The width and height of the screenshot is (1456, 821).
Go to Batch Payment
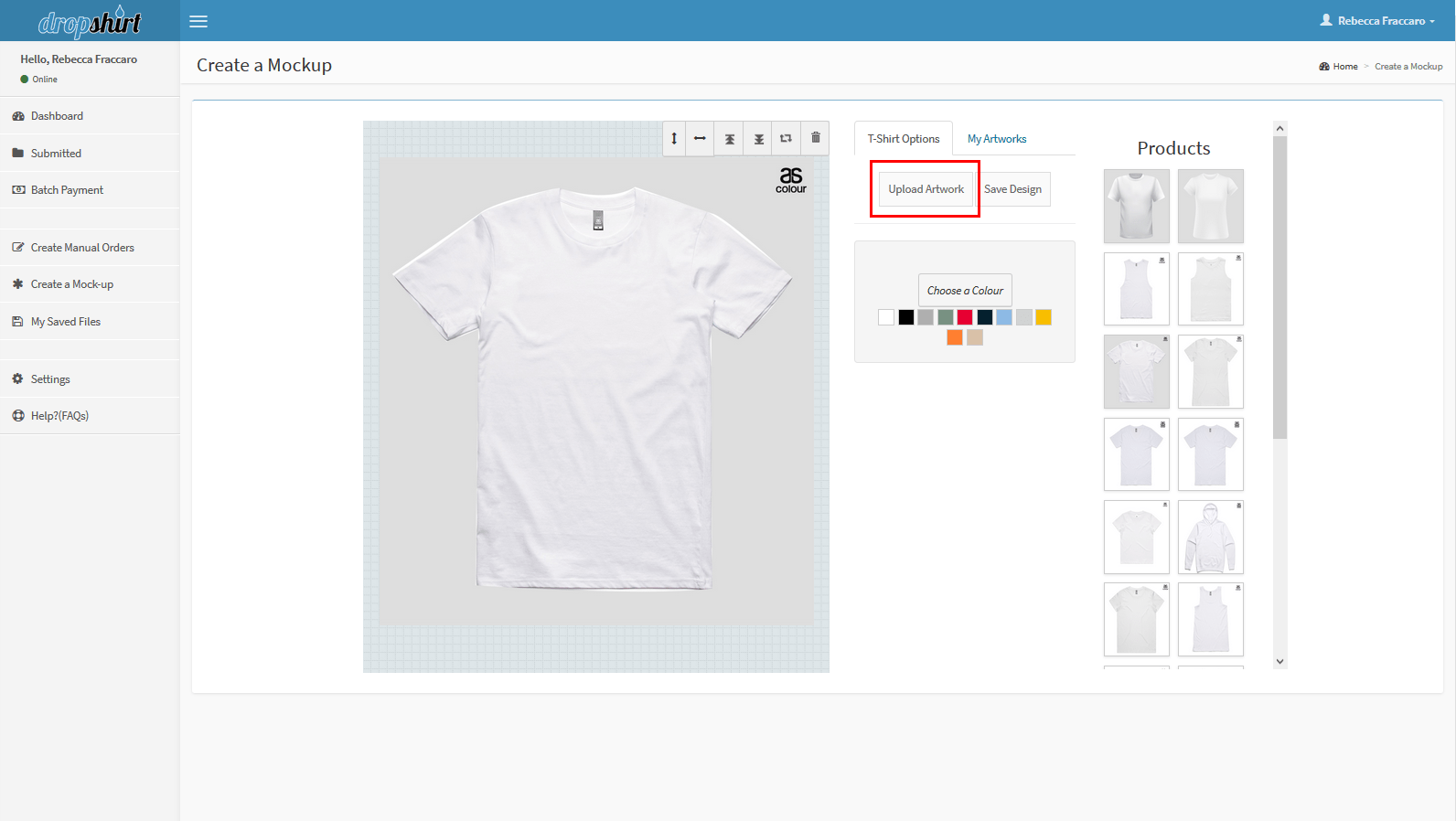point(90,190)
